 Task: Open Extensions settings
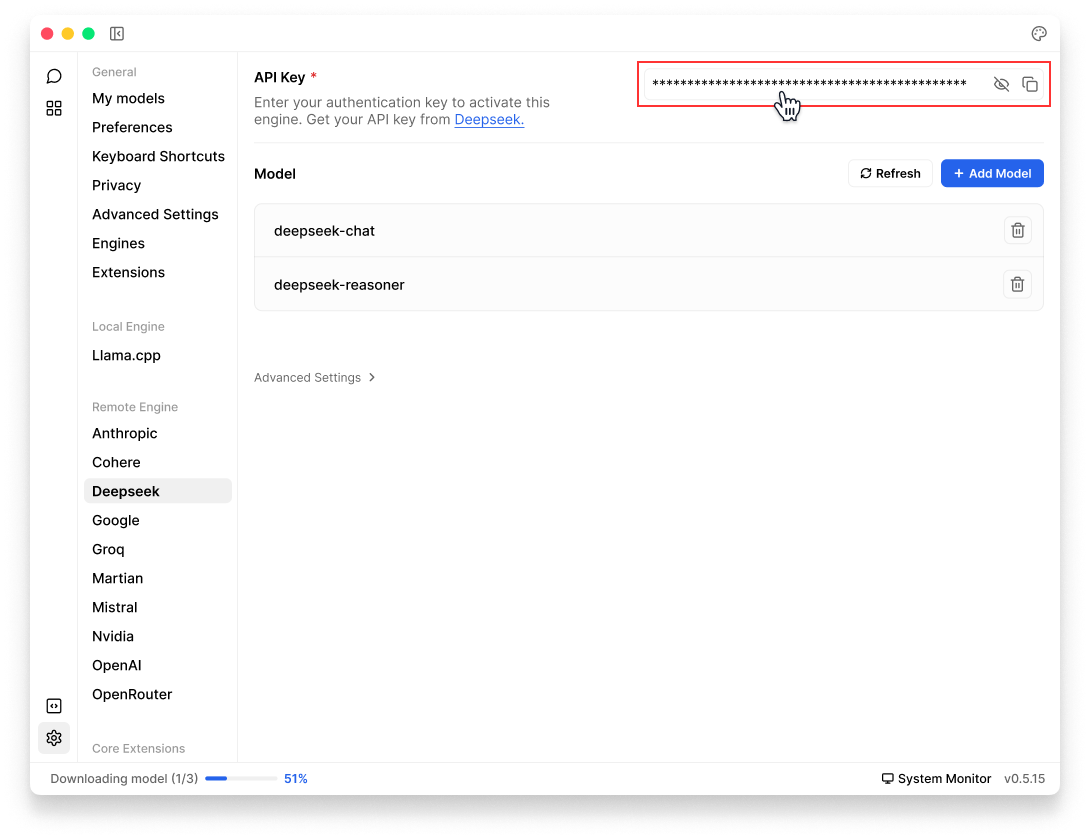(129, 273)
